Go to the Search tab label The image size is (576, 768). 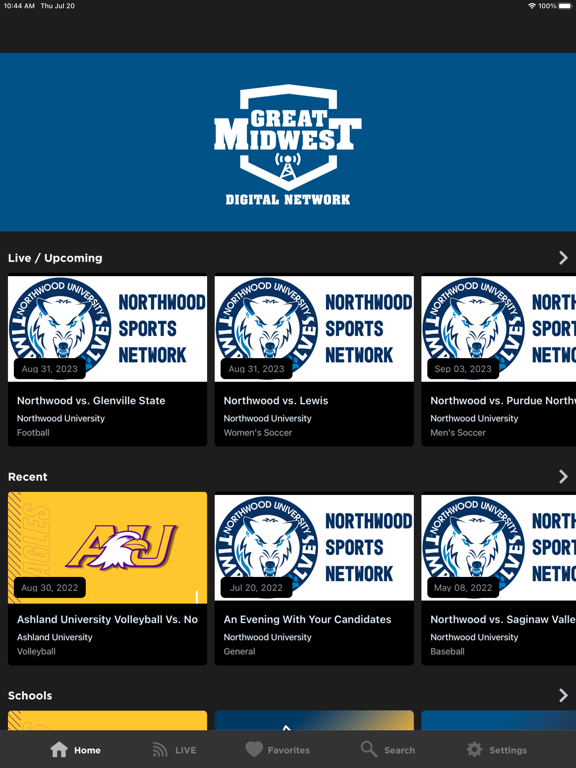coord(399,750)
